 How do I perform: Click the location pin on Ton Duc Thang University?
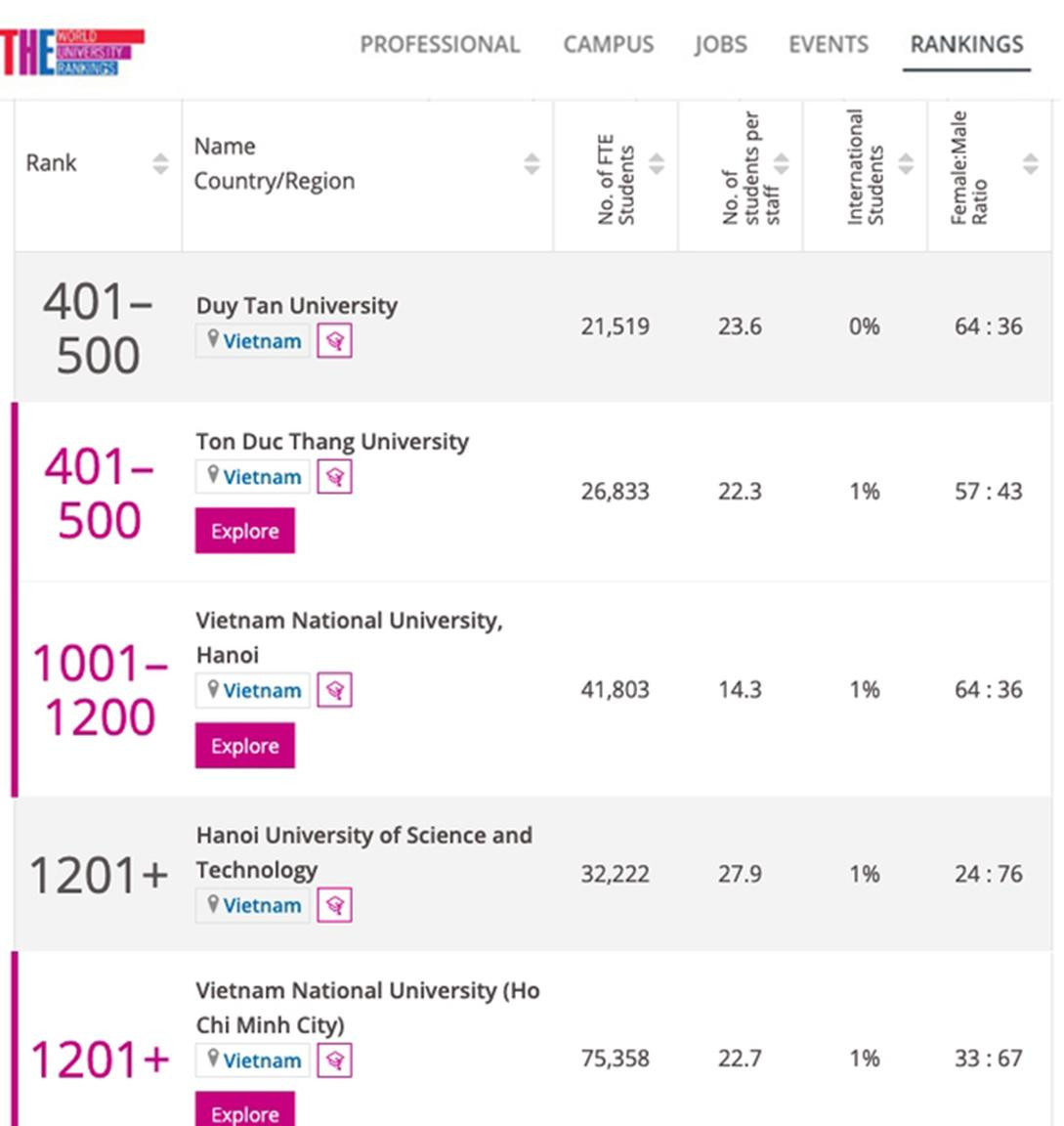click(214, 477)
